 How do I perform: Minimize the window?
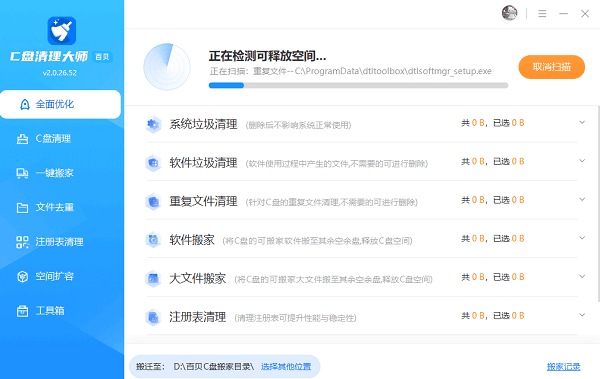click(x=563, y=14)
